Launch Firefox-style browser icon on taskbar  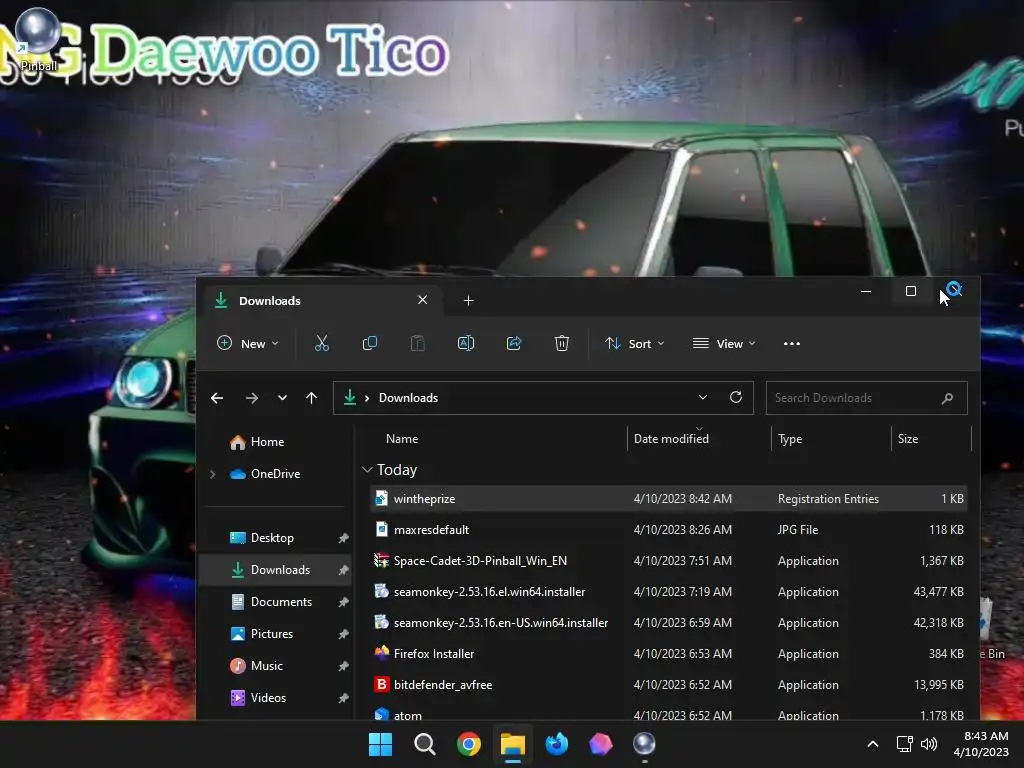[556, 744]
